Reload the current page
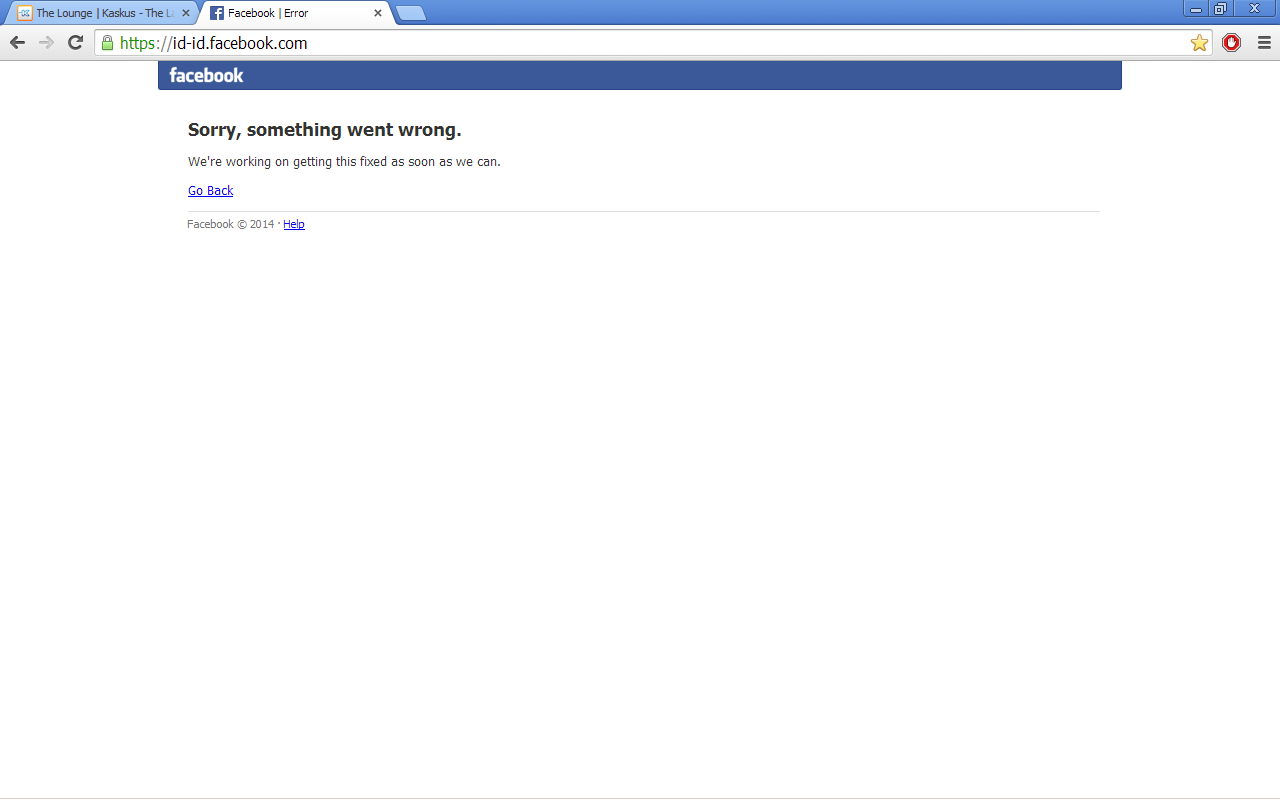The image size is (1280, 800). (x=75, y=43)
